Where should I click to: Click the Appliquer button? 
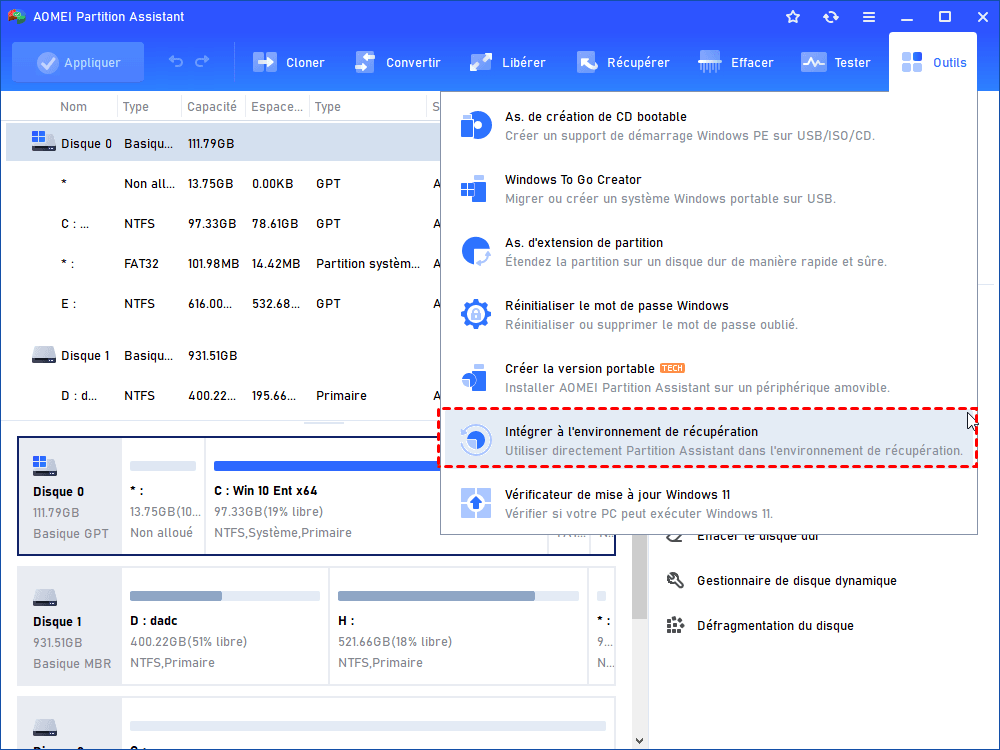pyautogui.click(x=78, y=62)
